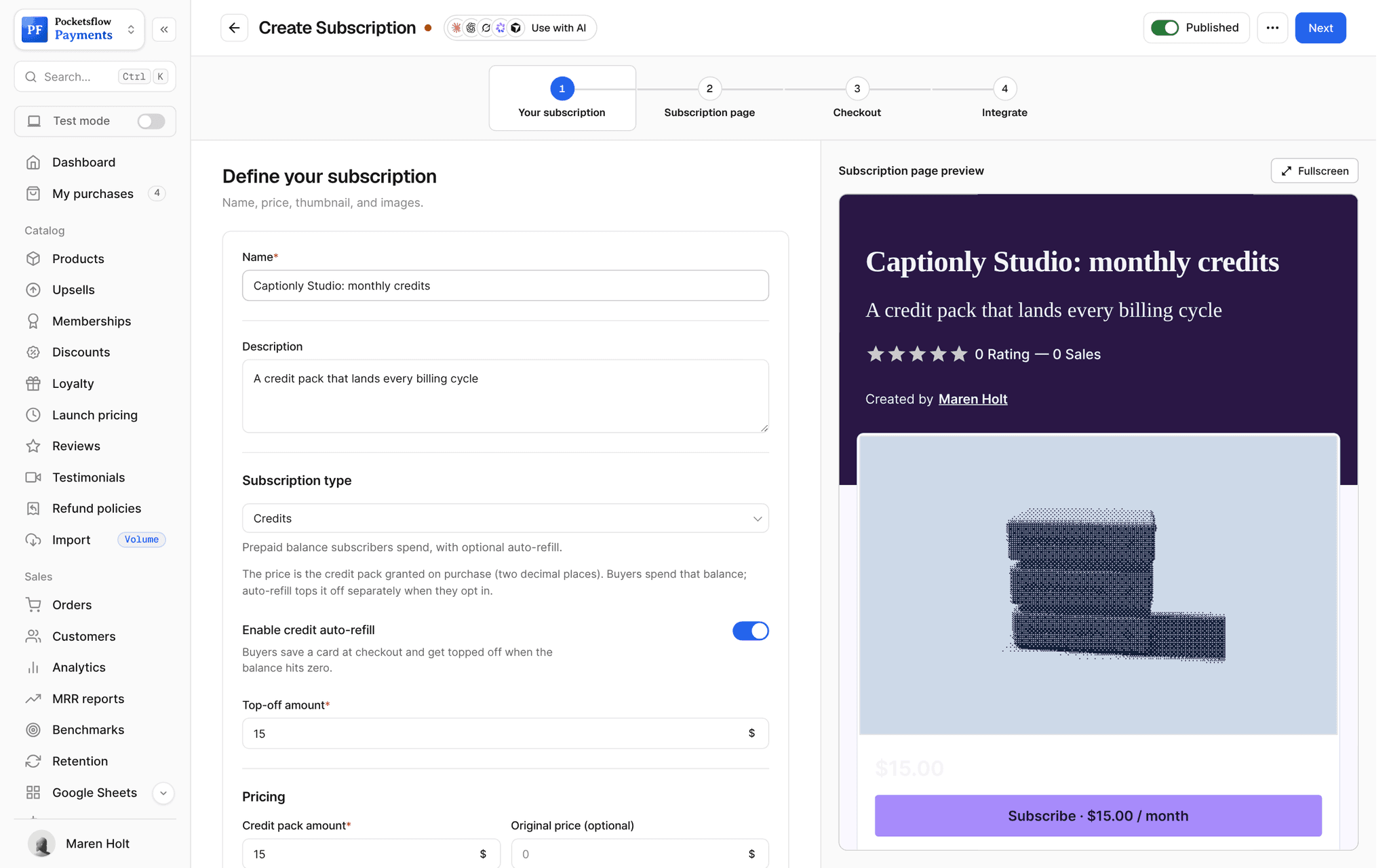Click the product image thumbnail in preview
The width and height of the screenshot is (1389, 868).
(1098, 585)
